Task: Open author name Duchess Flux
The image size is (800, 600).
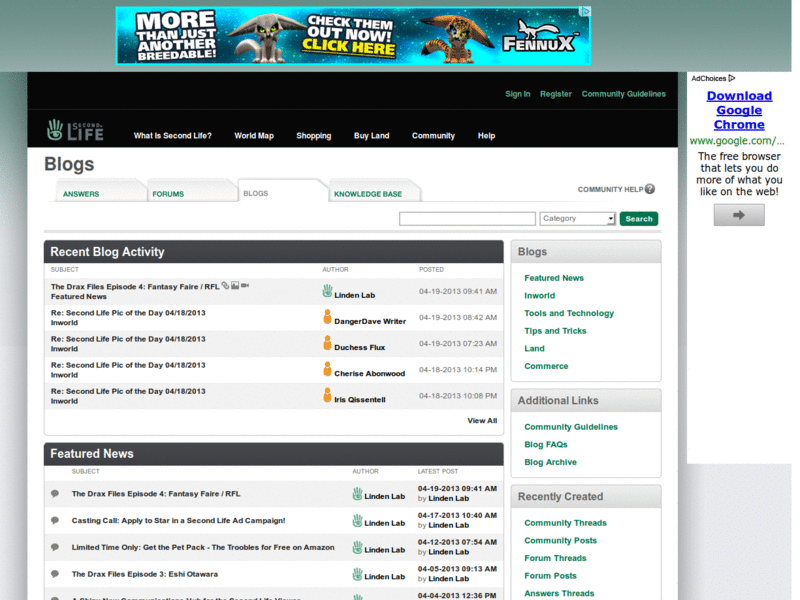Action: tap(360, 347)
